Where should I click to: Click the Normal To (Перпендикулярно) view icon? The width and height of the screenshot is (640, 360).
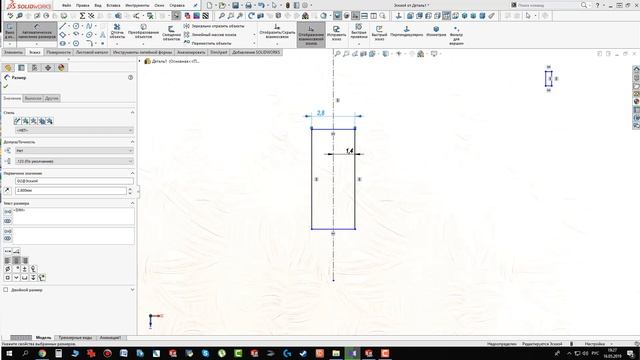click(x=406, y=31)
